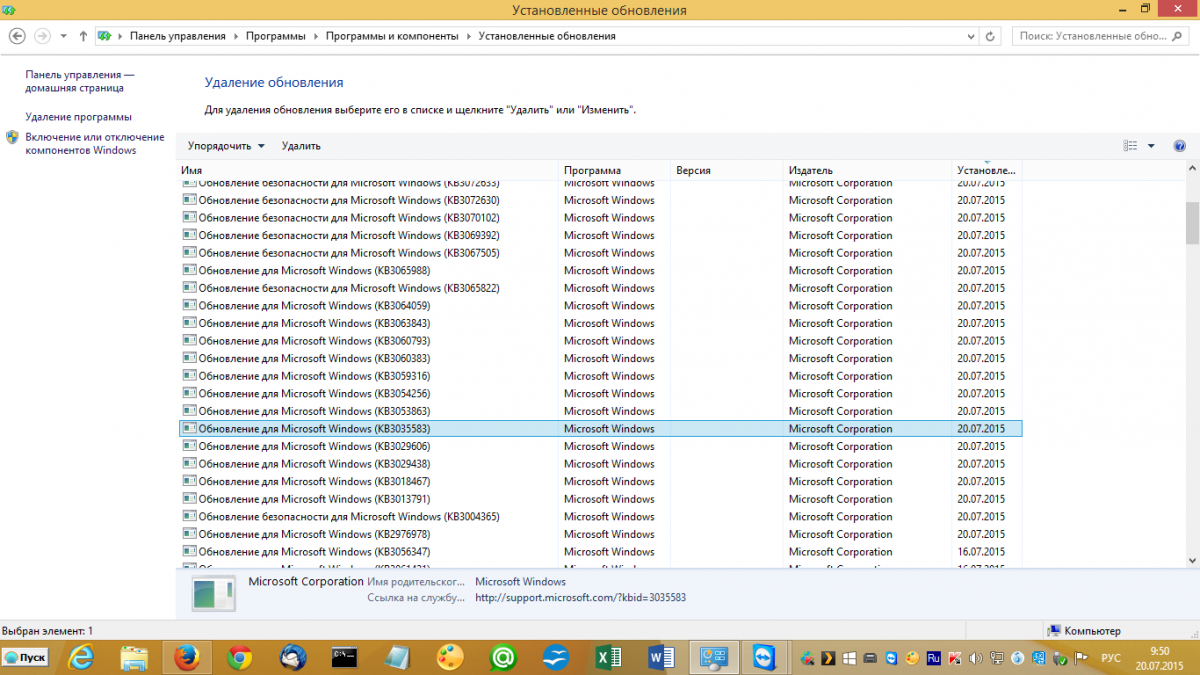Open address bar history dropdown
The image size is (1200, 675).
969,36
